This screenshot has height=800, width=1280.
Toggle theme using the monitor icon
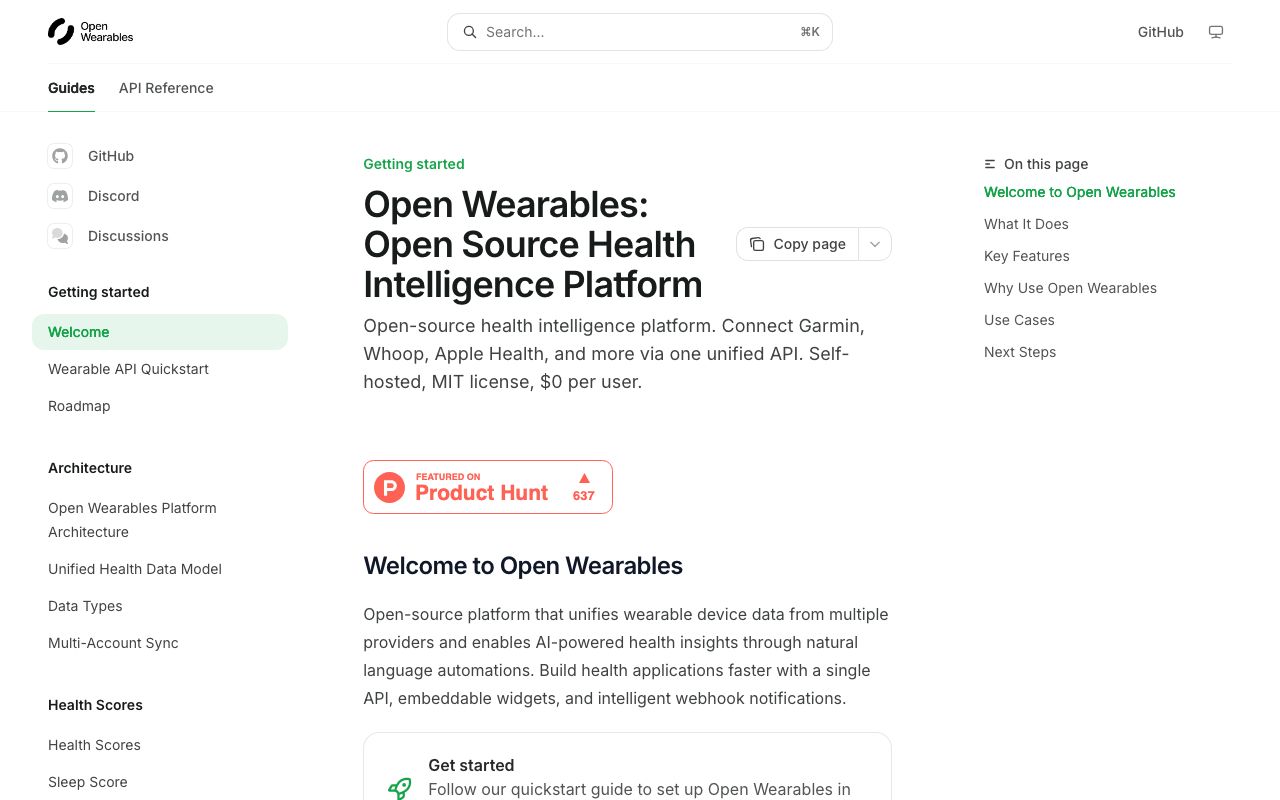(x=1216, y=32)
